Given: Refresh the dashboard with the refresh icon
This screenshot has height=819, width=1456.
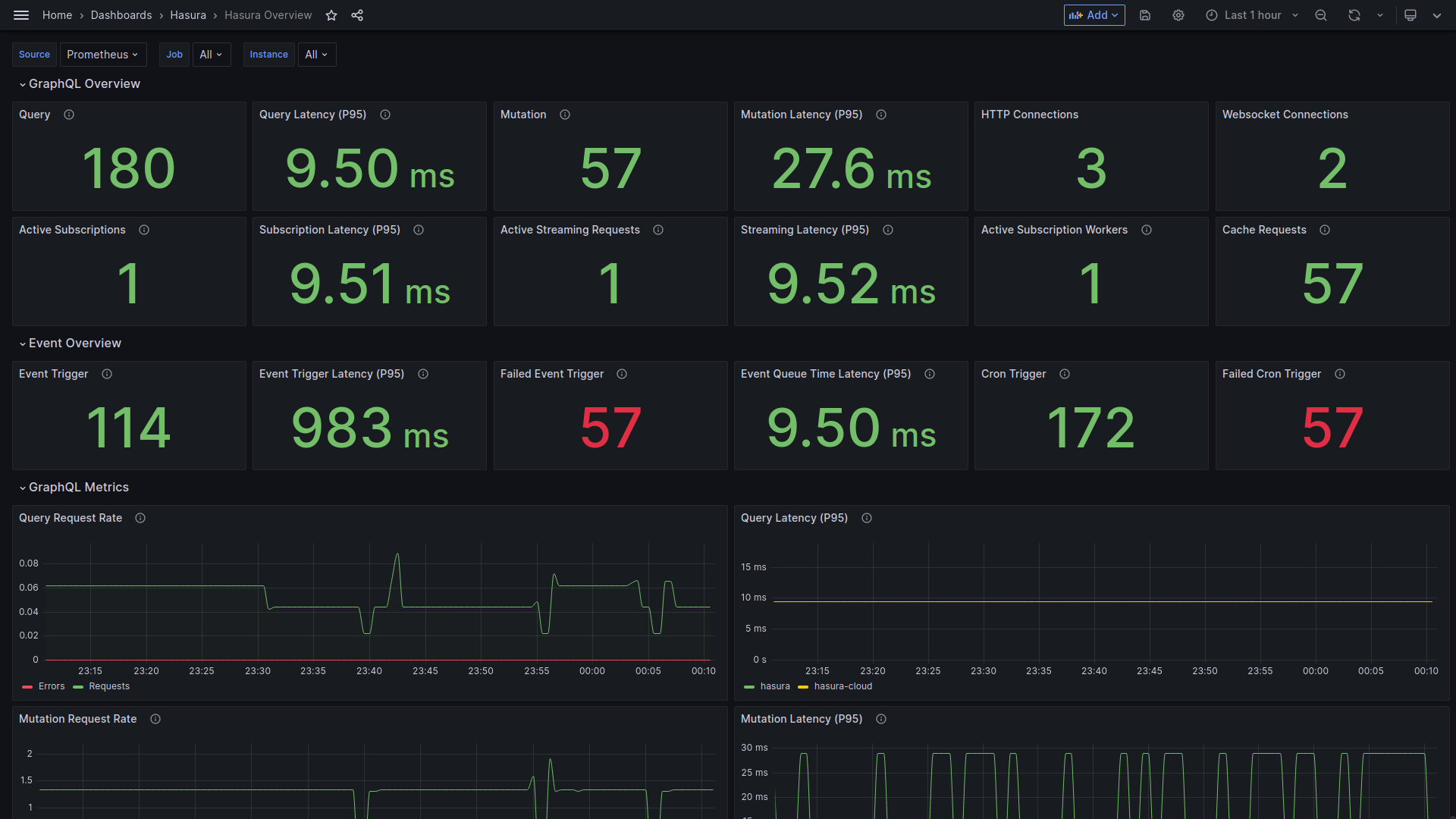Looking at the screenshot, I should pos(1354,15).
